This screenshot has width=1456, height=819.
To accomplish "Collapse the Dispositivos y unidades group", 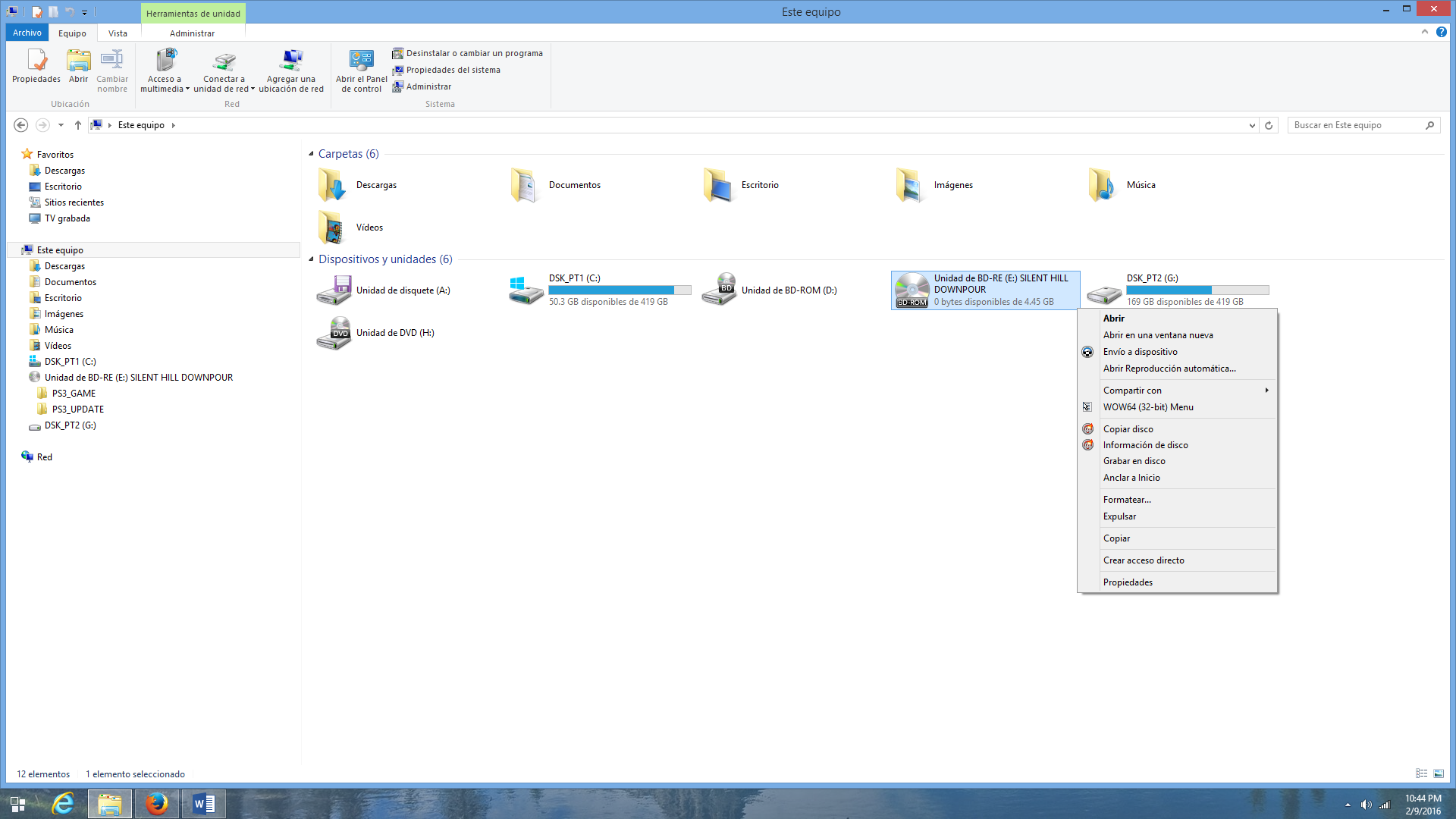I will click(x=311, y=259).
